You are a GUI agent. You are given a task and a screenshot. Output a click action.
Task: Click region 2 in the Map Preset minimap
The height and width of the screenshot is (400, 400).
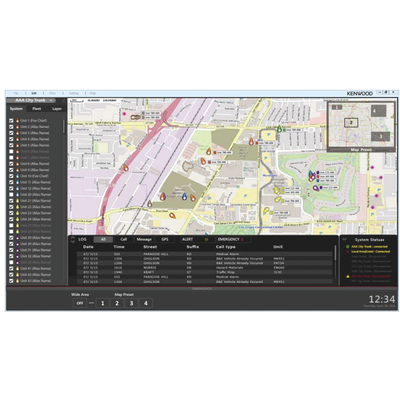click(351, 123)
